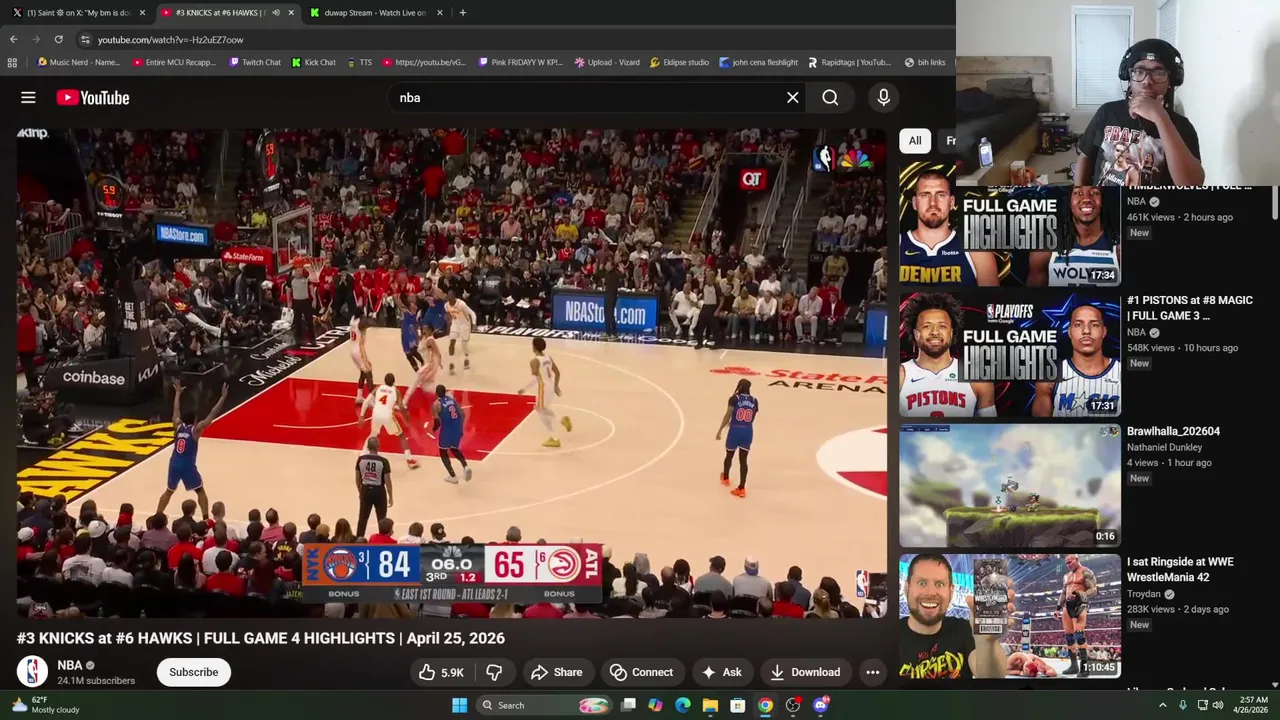Clear the search box with X

click(x=792, y=98)
